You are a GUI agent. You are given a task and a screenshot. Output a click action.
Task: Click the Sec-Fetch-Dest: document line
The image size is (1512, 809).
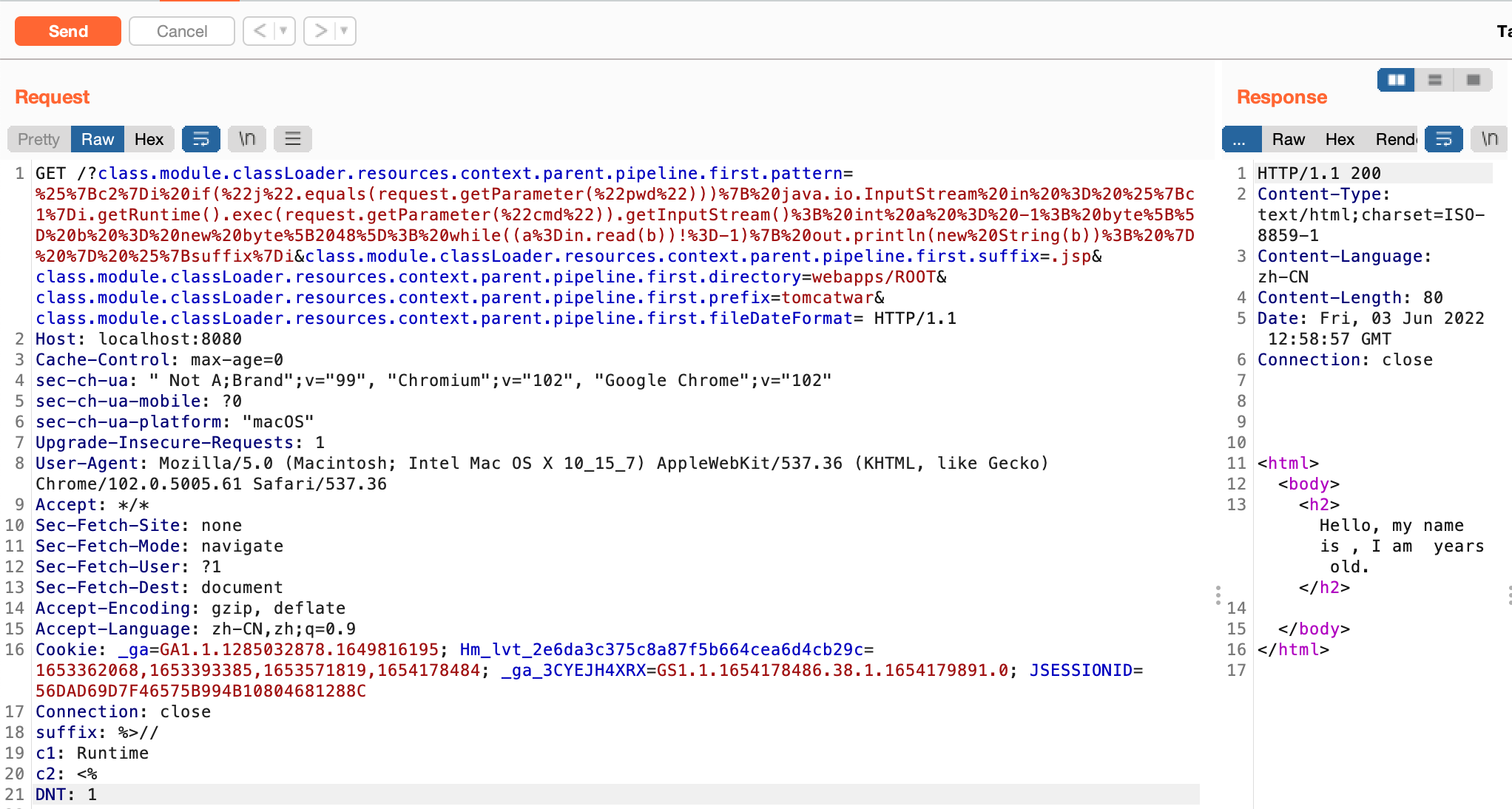click(x=159, y=587)
